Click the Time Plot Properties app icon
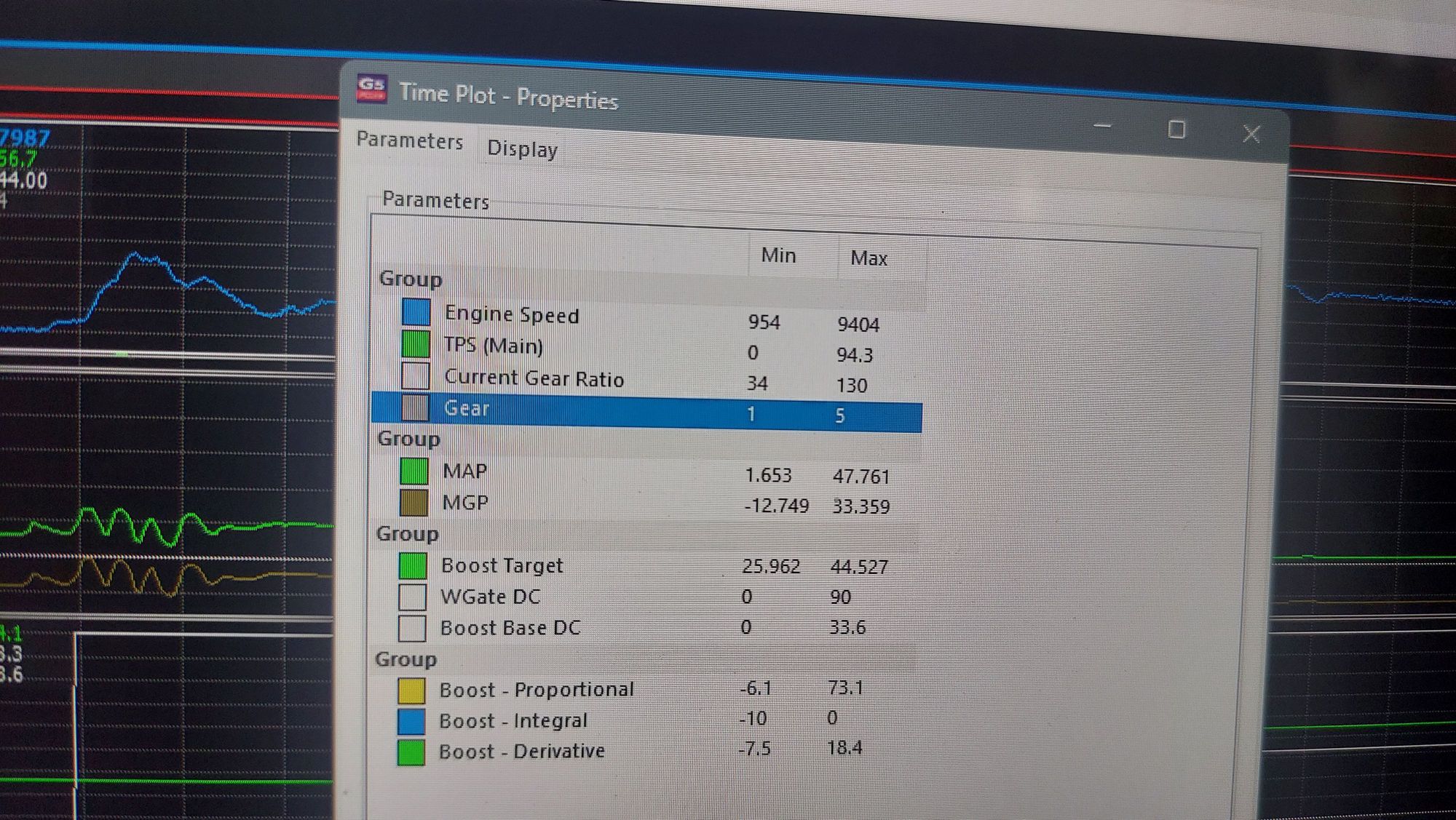This screenshot has width=1456, height=820. (x=371, y=89)
